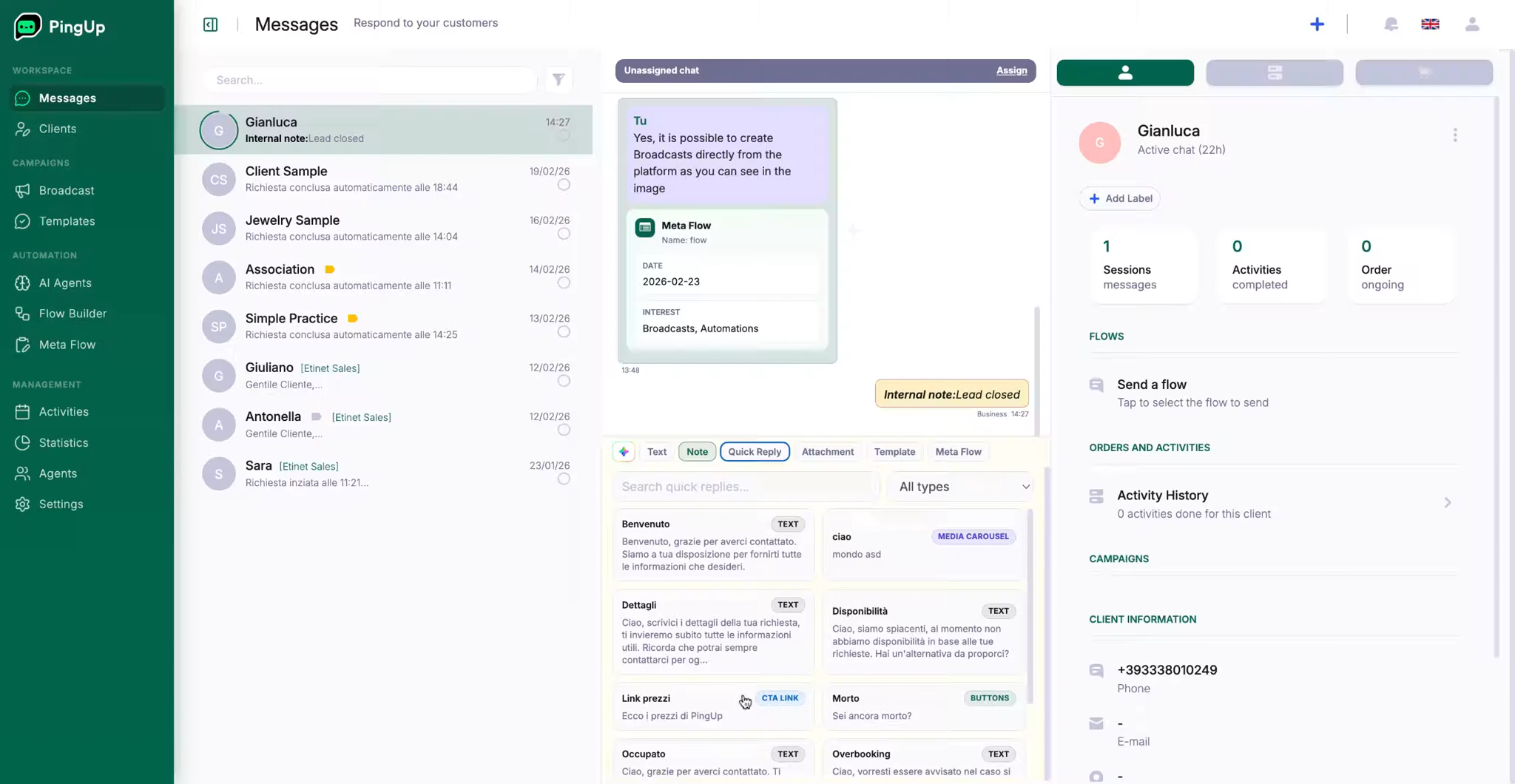Viewport: 1515px width, 784px height.
Task: Click the quick replies list scrollbar
Action: click(x=1030, y=606)
